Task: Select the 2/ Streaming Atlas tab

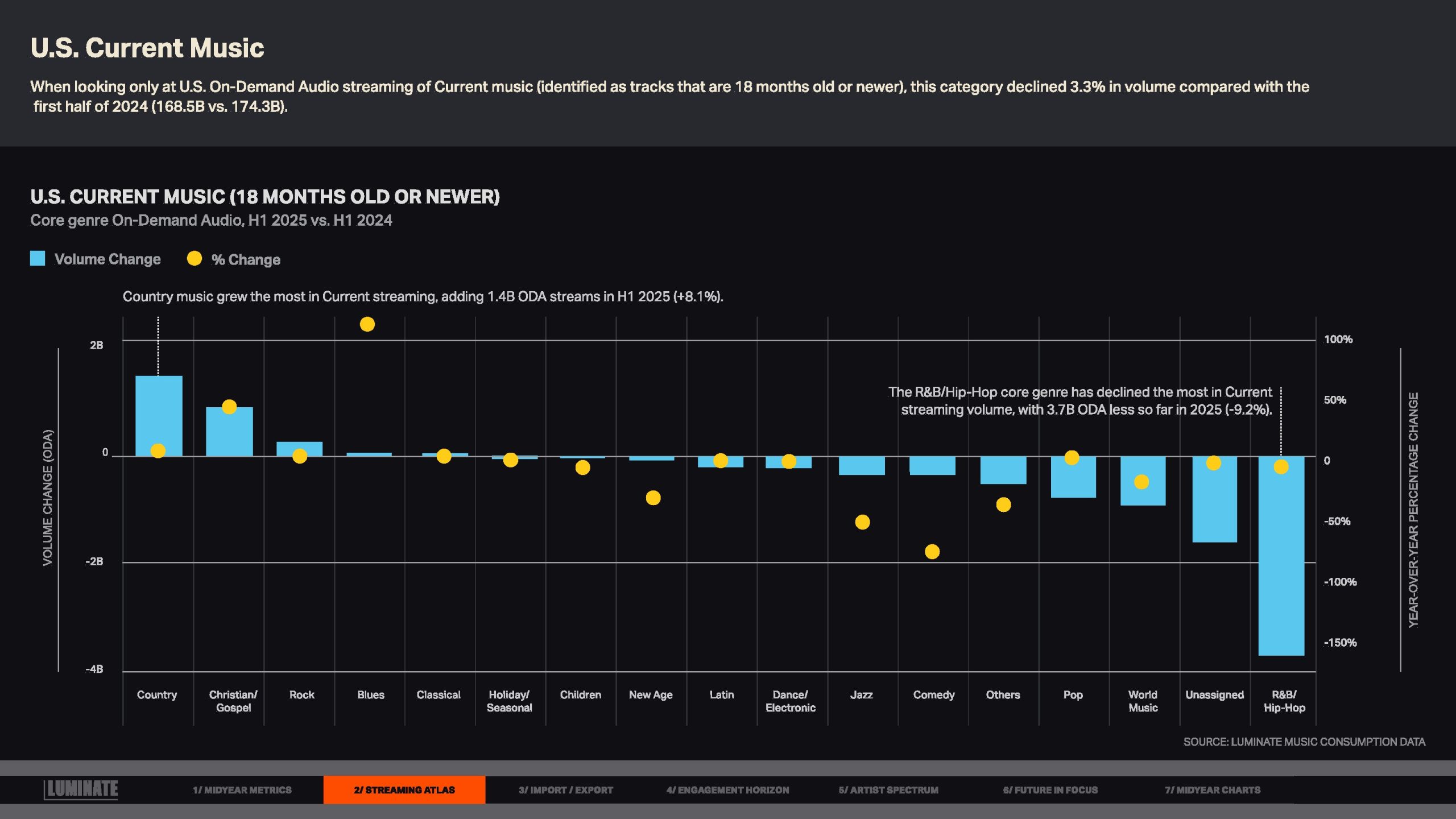Action: (404, 790)
